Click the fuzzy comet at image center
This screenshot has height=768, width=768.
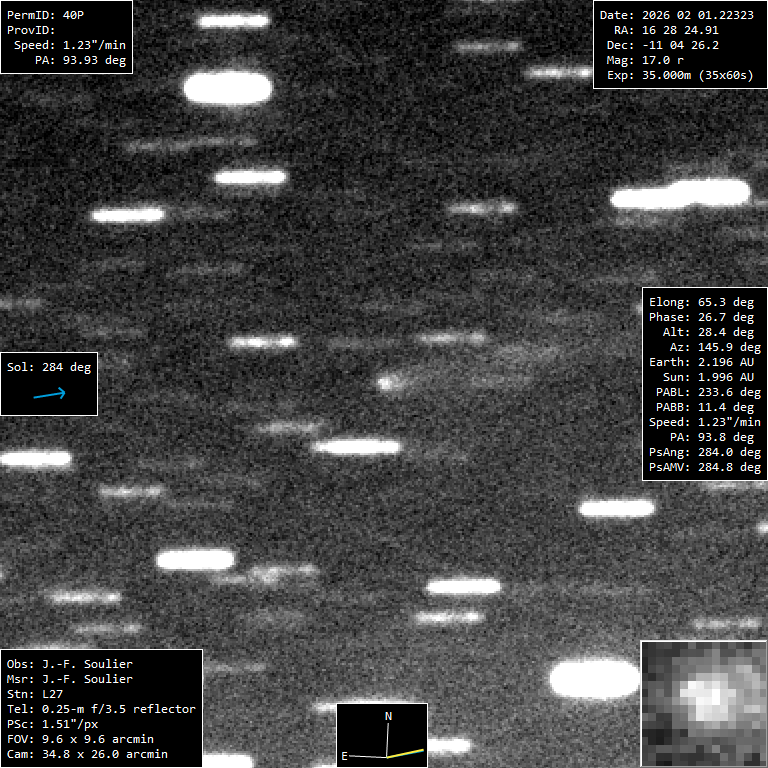coord(386,381)
